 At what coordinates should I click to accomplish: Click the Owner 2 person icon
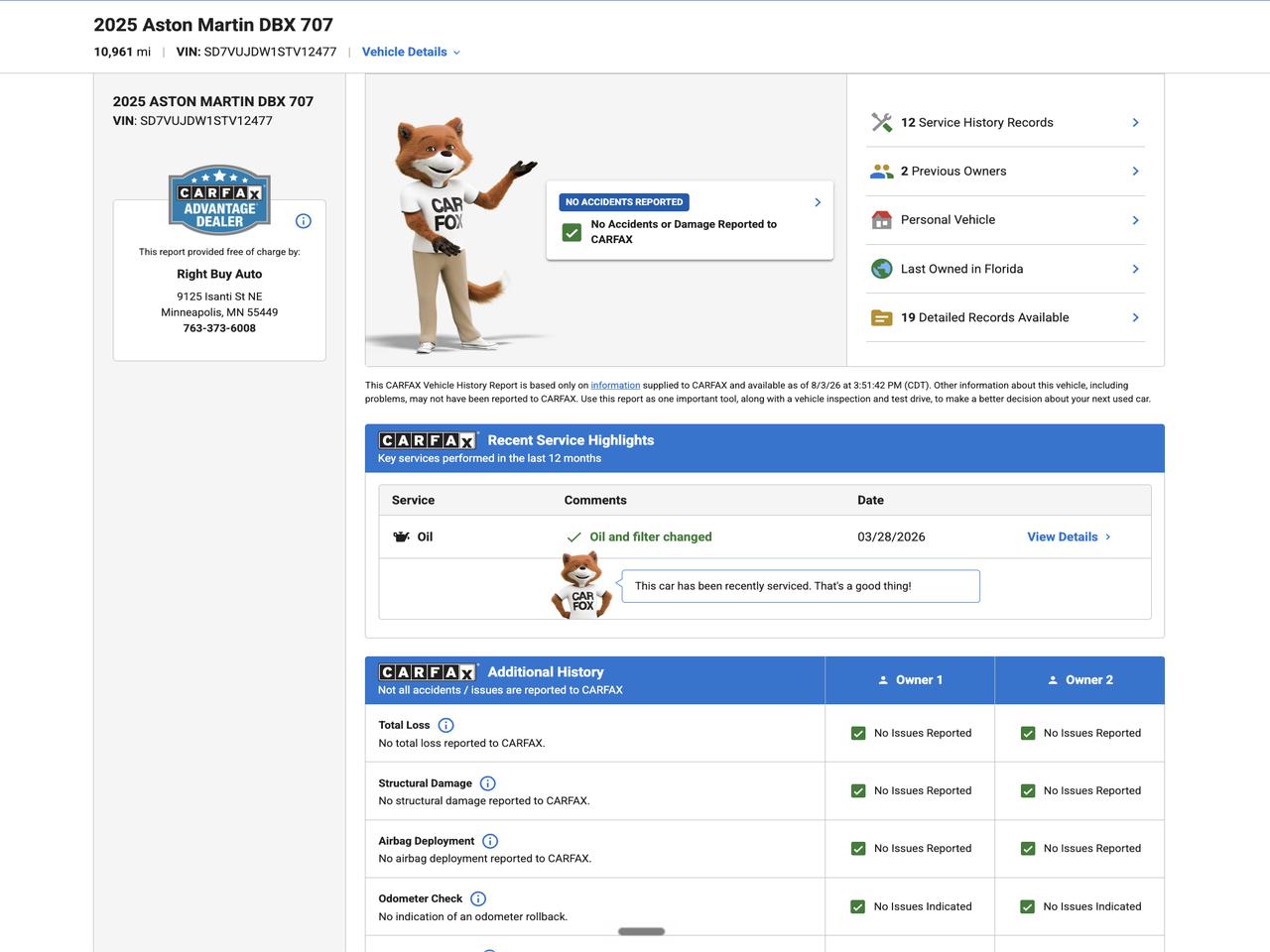pyautogui.click(x=1053, y=680)
